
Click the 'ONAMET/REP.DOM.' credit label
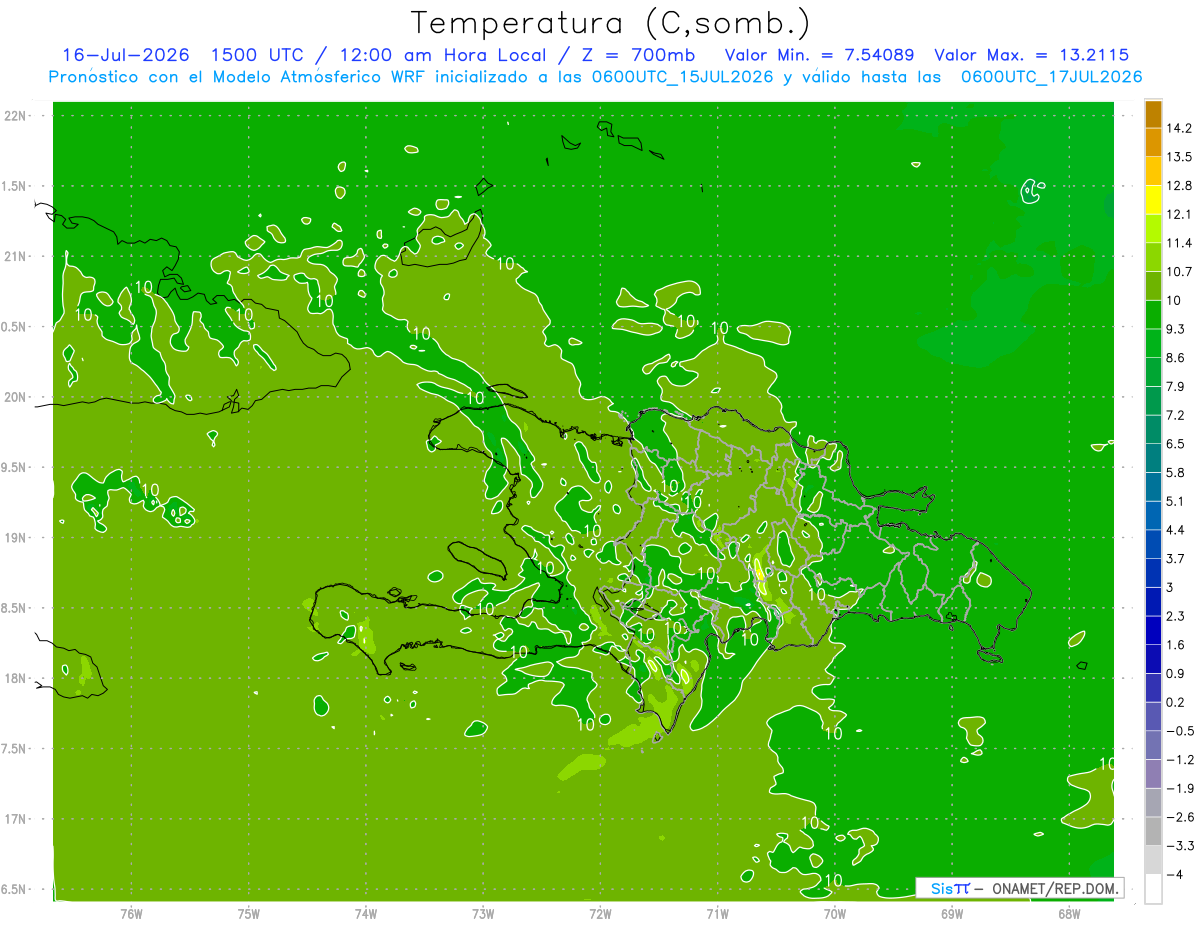1054,888
